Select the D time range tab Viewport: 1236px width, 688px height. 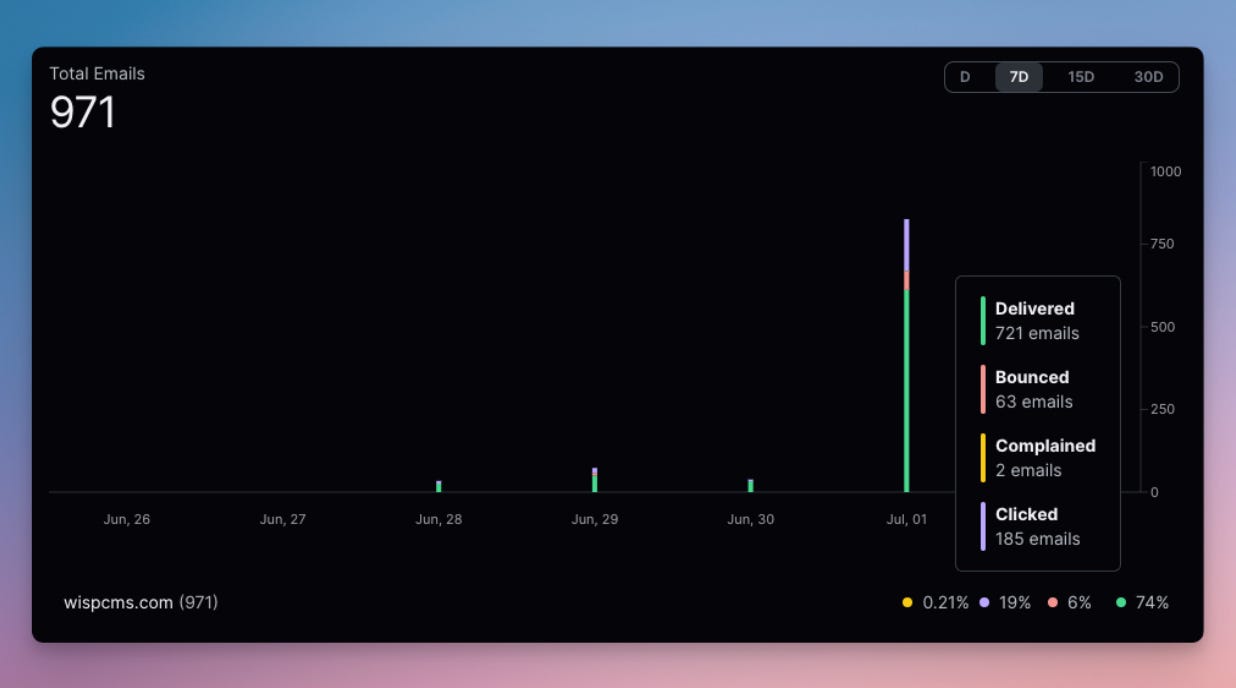[965, 77]
